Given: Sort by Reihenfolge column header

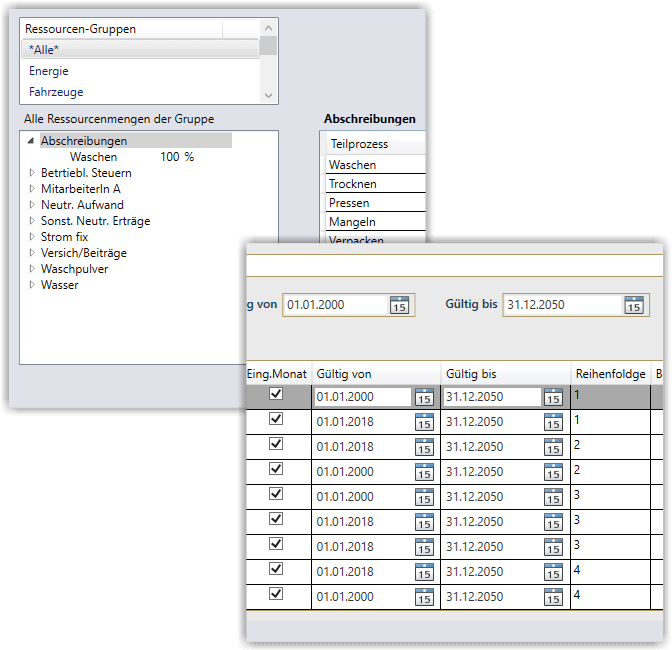Looking at the screenshot, I should coord(611,374).
